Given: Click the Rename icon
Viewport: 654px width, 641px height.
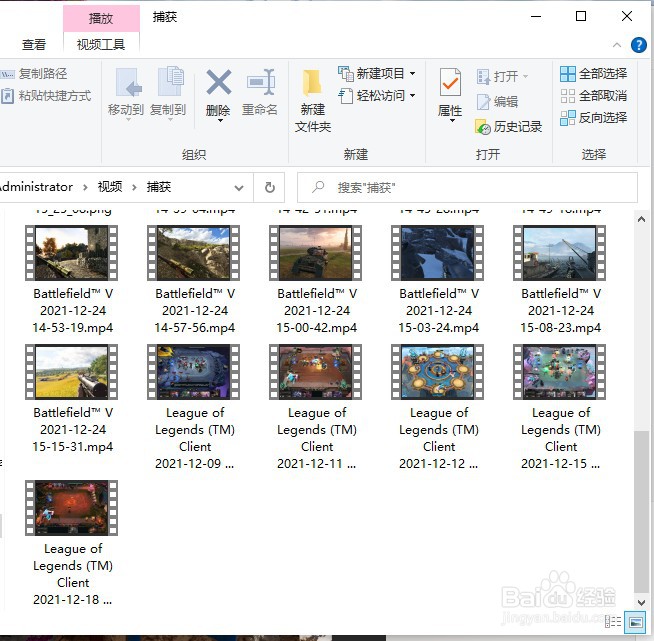Looking at the screenshot, I should tap(260, 82).
